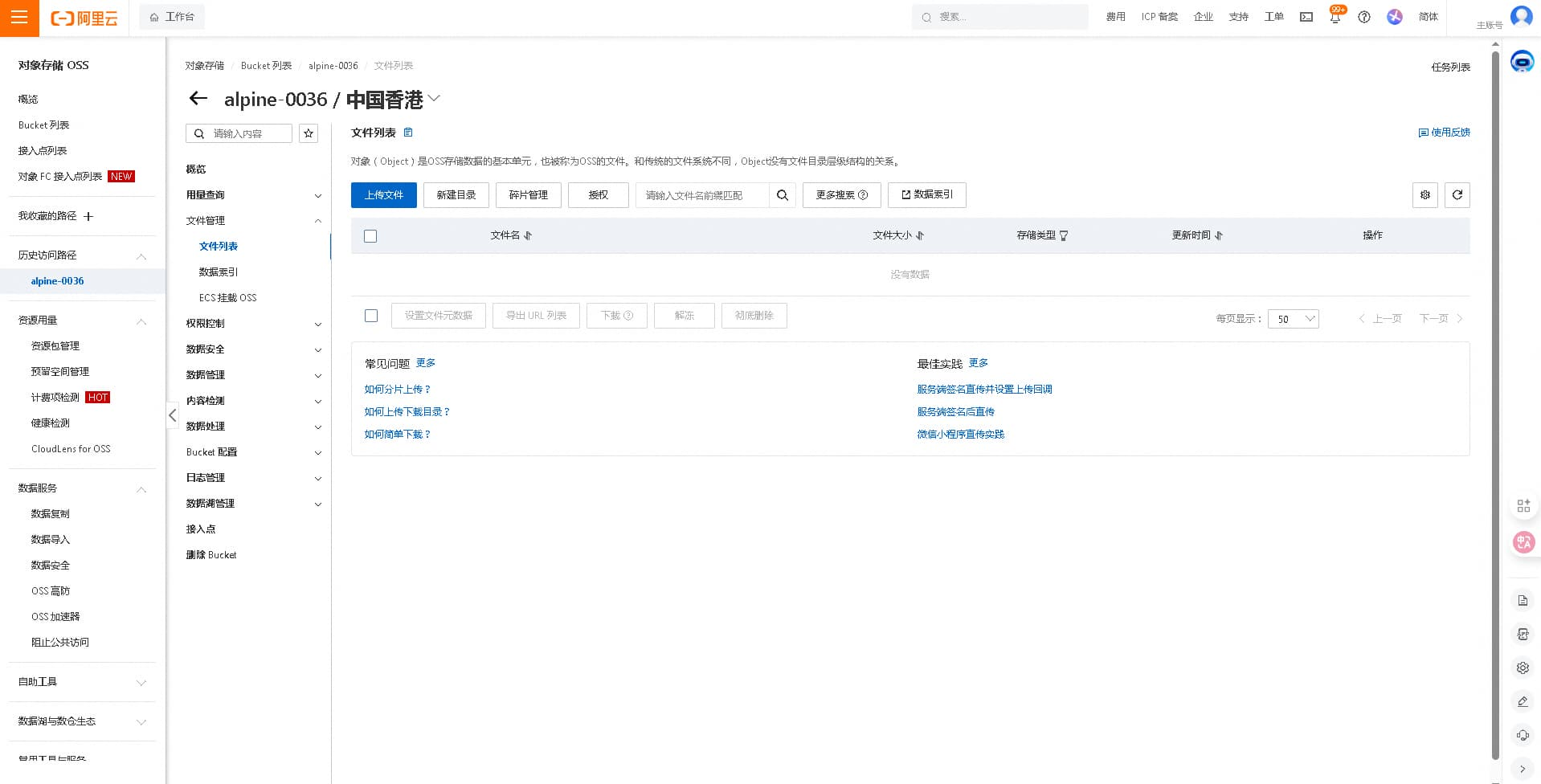The width and height of the screenshot is (1541, 784).
Task: Open the Cloud Shell terminal icon
Action: pos(1306,17)
